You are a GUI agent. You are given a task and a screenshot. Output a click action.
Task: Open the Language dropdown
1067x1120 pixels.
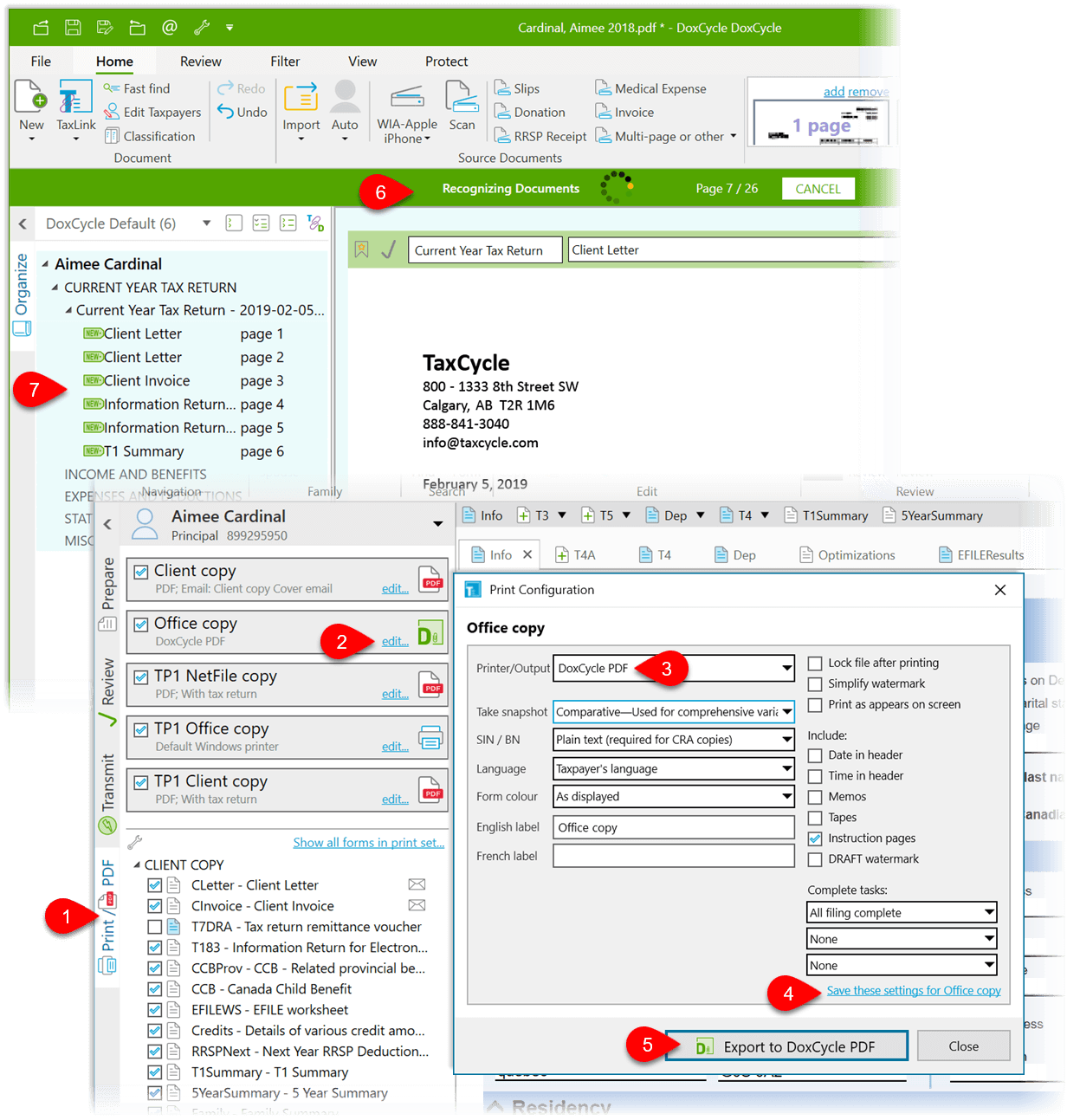(674, 768)
